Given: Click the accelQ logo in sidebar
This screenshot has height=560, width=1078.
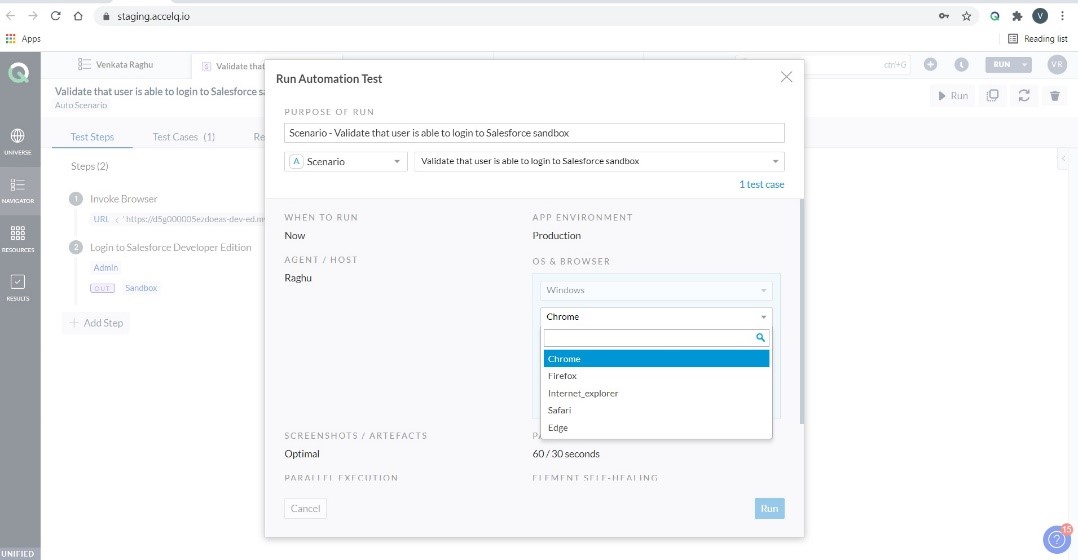Looking at the screenshot, I should click(x=19, y=73).
